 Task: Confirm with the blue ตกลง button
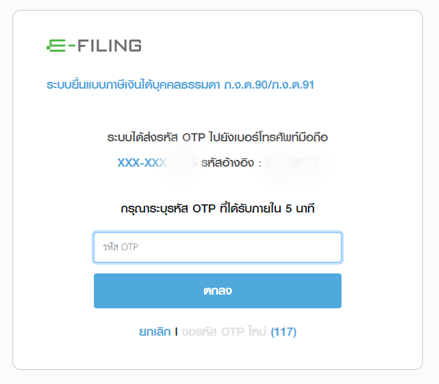[218, 291]
